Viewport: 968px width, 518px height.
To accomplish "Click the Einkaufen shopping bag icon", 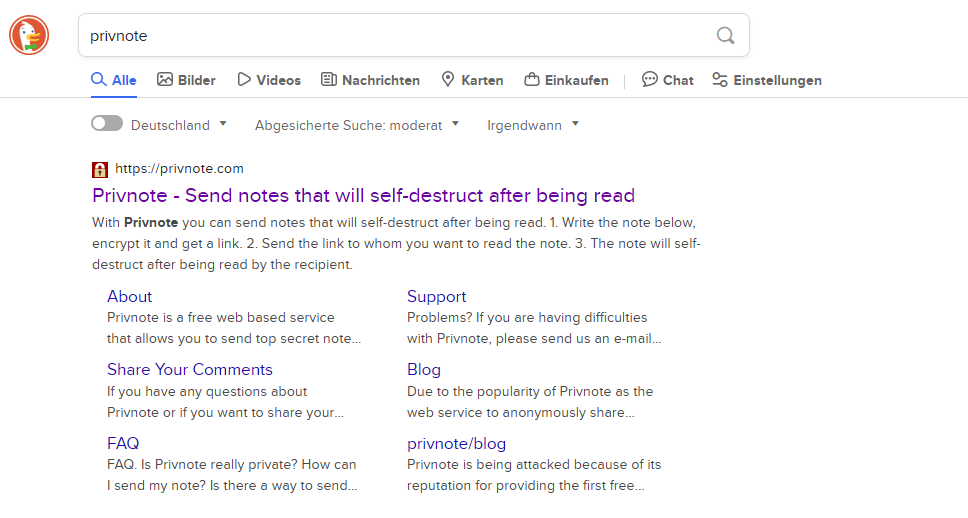I will pos(532,80).
